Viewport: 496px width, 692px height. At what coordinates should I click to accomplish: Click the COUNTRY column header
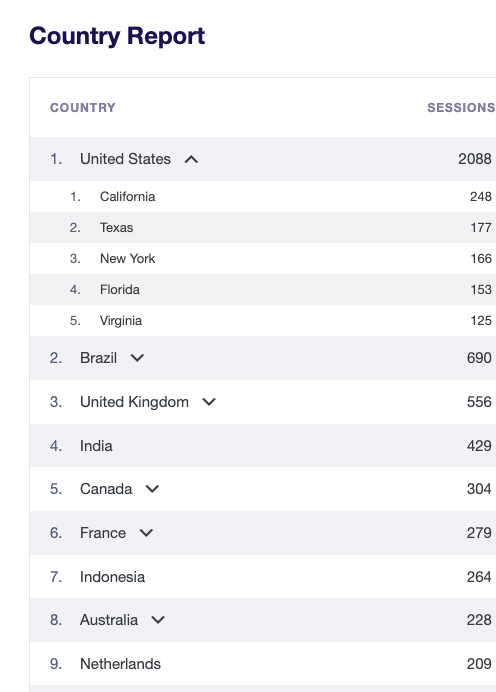[83, 108]
